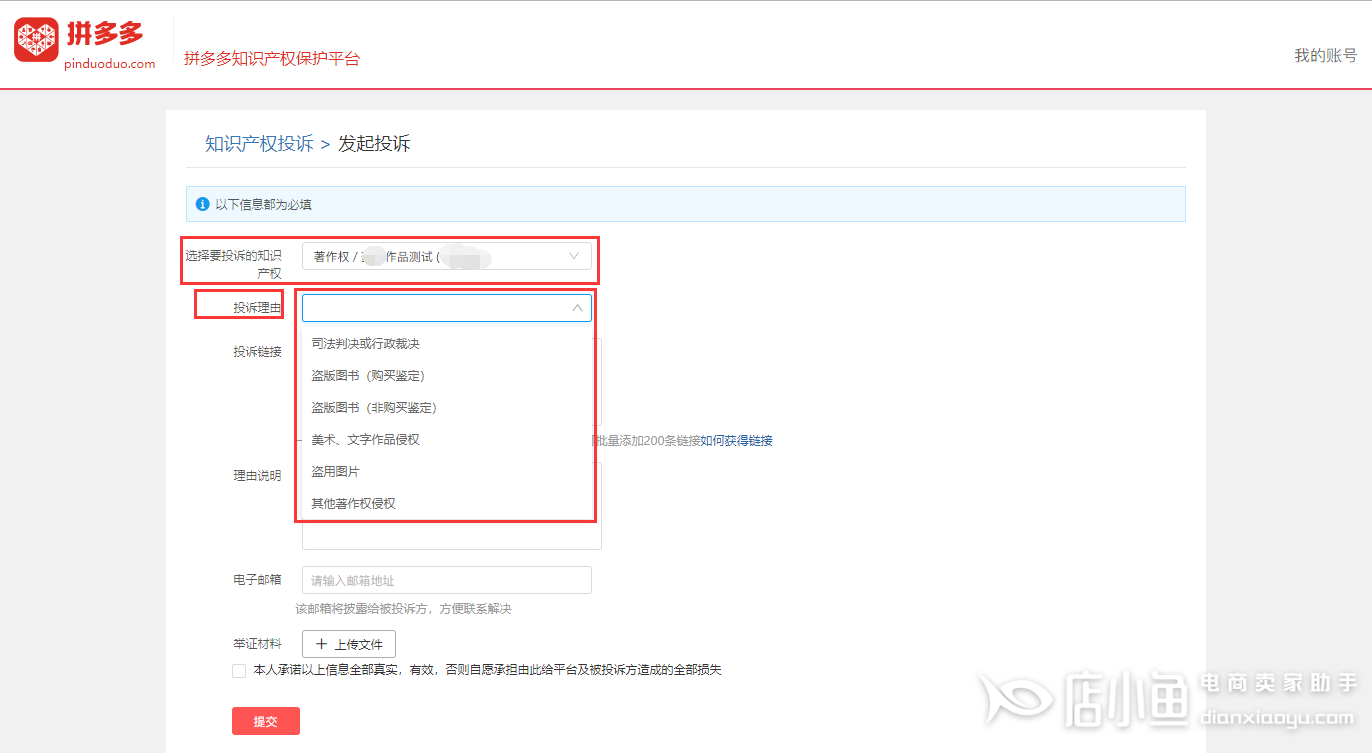Choose 其他著作权侵权 option
This screenshot has height=753, width=1372.
[446, 504]
